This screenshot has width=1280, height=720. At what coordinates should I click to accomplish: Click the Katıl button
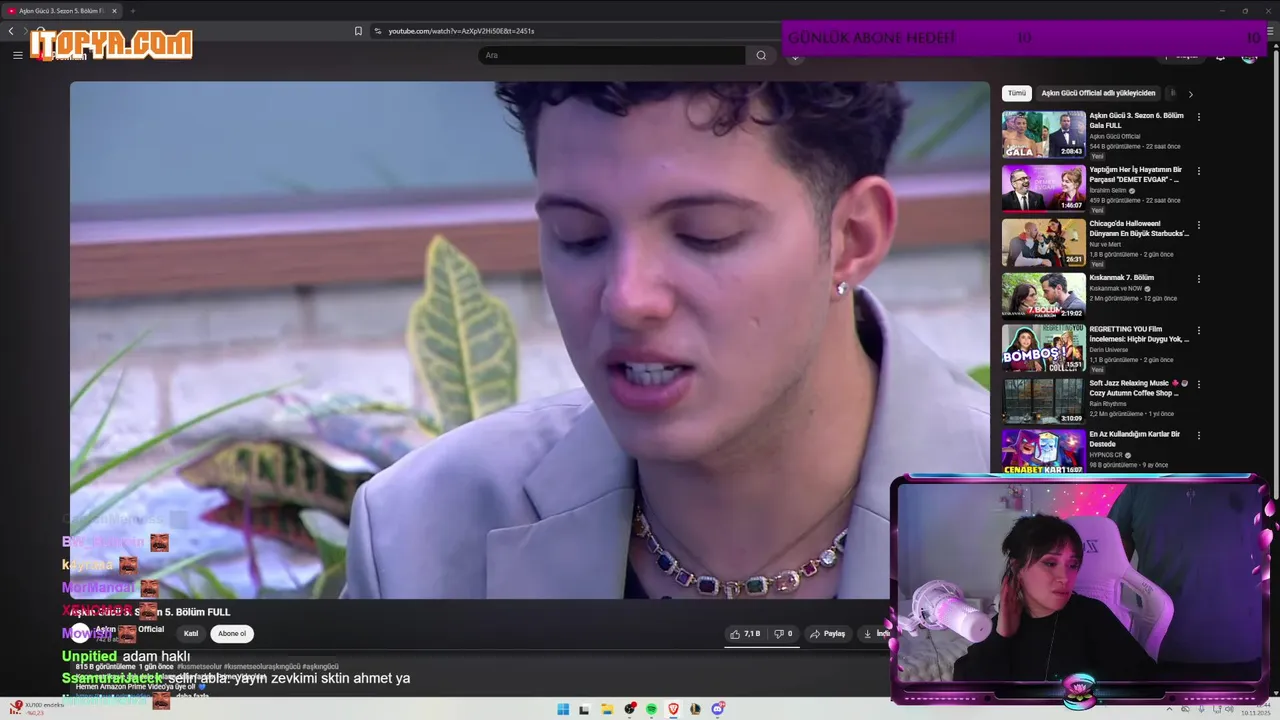coord(191,633)
